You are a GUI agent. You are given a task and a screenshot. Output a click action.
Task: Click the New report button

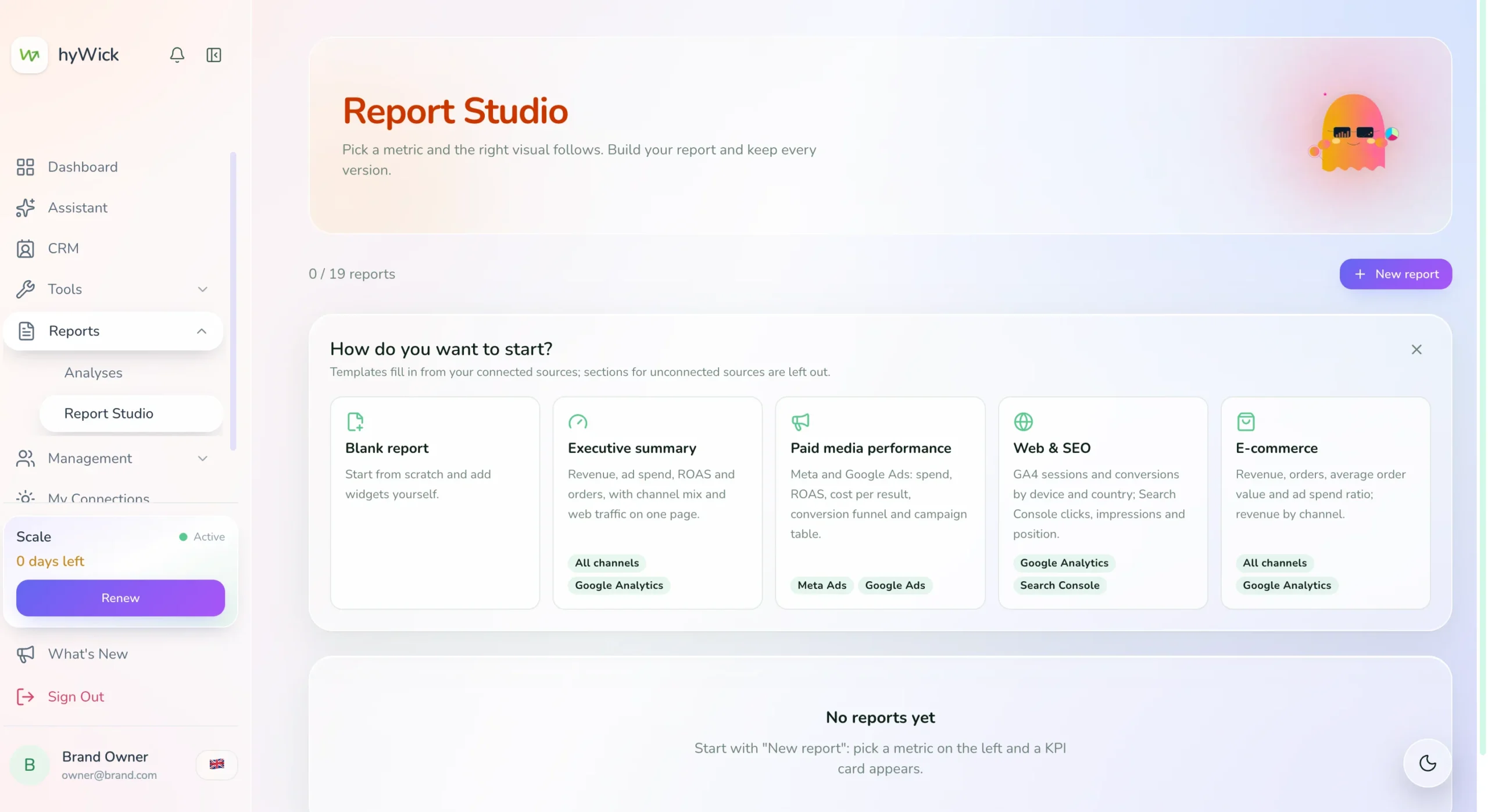1395,274
